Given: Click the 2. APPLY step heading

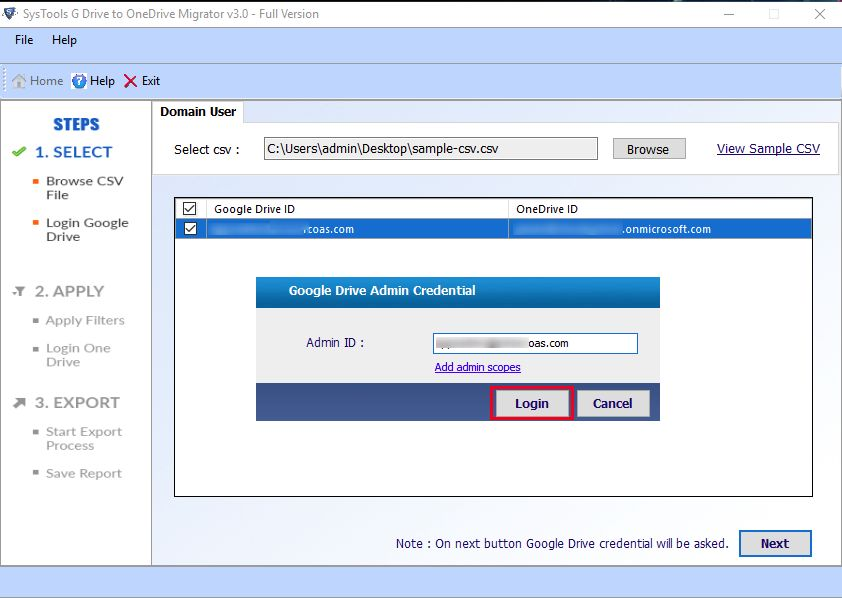Looking at the screenshot, I should click(x=69, y=291).
